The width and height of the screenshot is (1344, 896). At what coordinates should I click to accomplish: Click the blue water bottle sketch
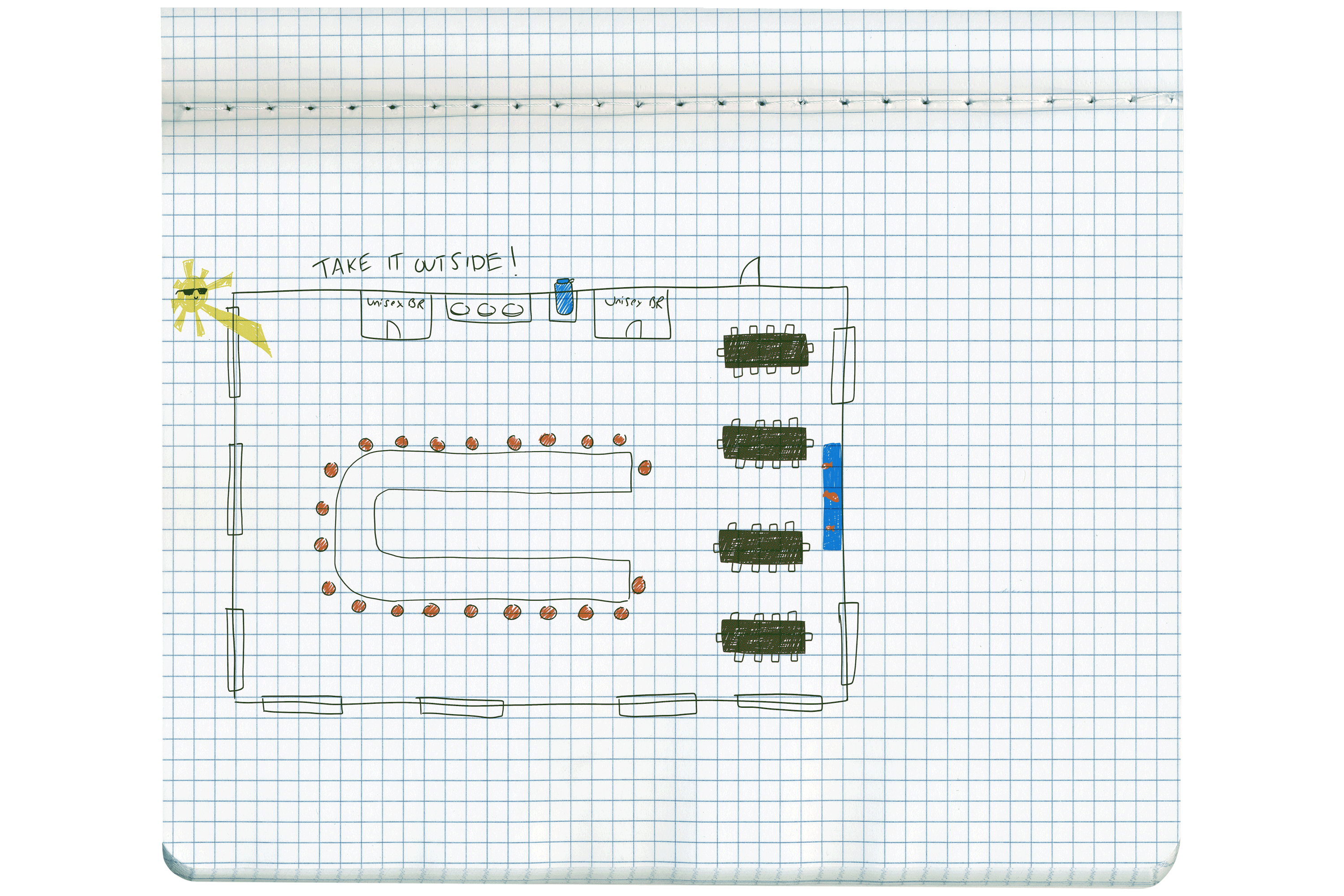click(x=564, y=297)
